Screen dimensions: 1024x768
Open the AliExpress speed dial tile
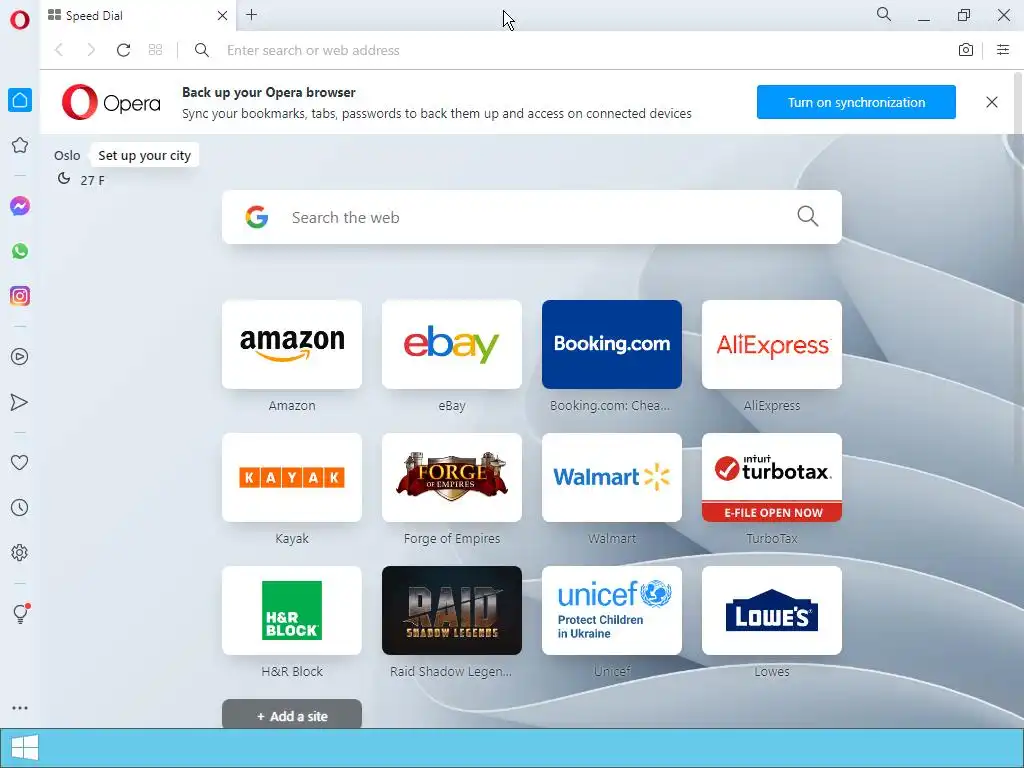tap(772, 344)
